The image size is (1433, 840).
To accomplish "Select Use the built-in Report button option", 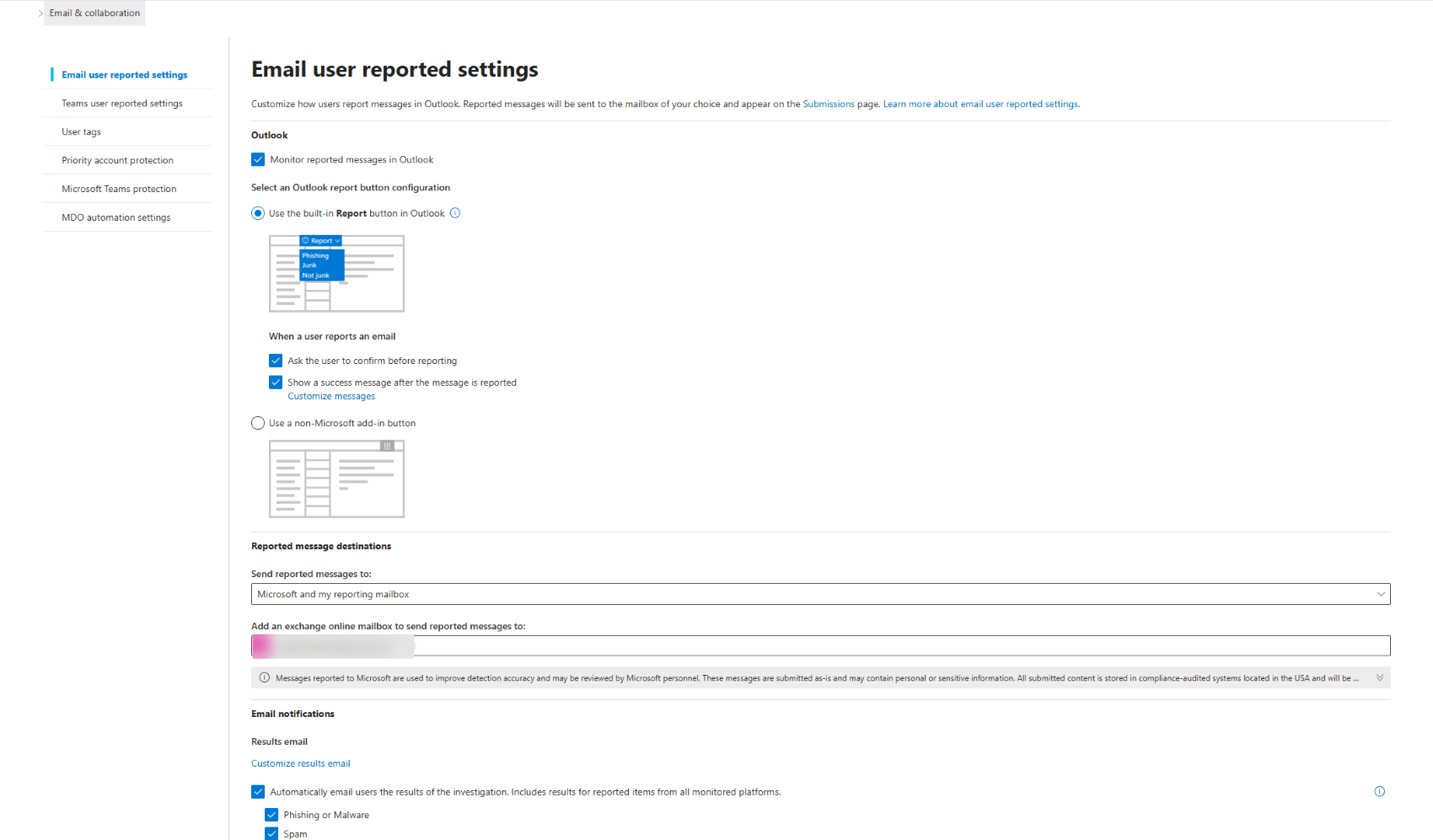I will click(258, 213).
